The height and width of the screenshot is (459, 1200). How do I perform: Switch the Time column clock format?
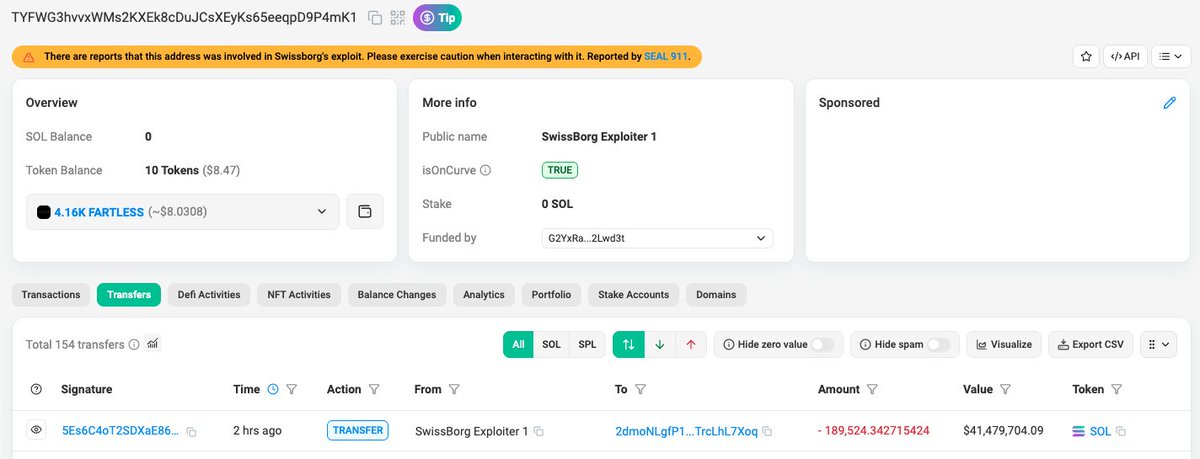tap(273, 389)
